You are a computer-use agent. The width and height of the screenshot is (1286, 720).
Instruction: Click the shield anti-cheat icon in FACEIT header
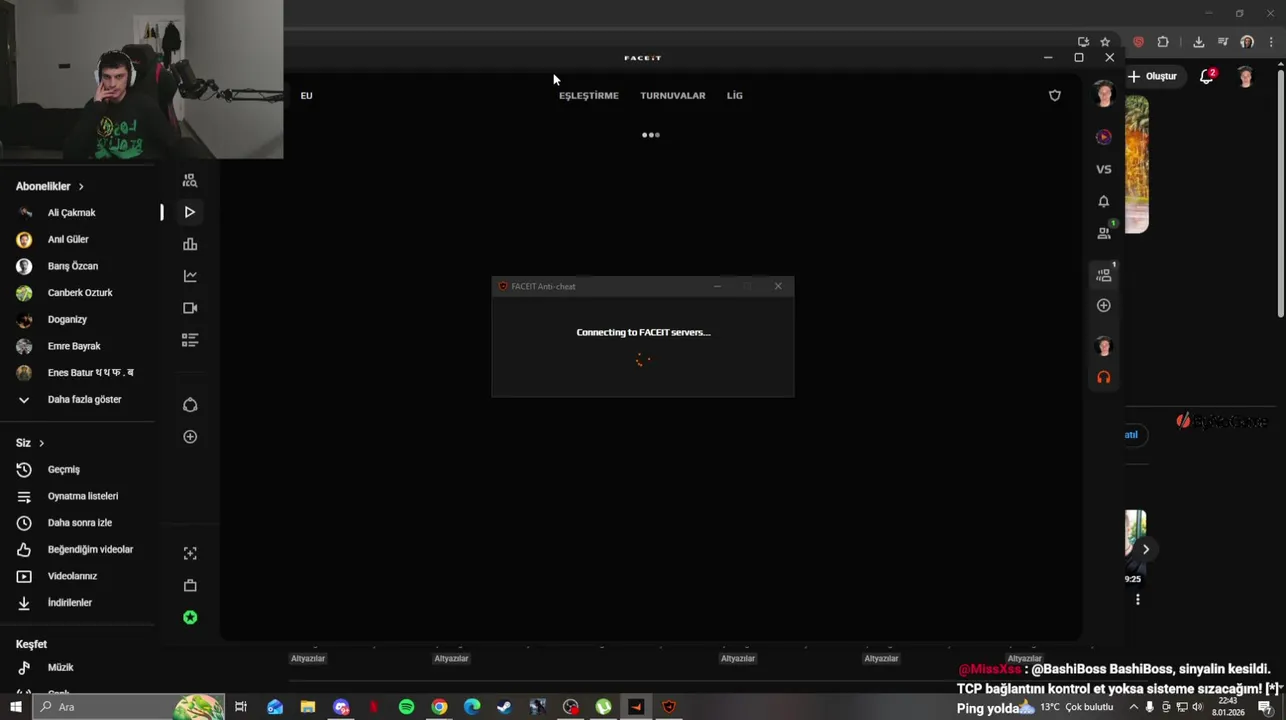pyautogui.click(x=1055, y=95)
